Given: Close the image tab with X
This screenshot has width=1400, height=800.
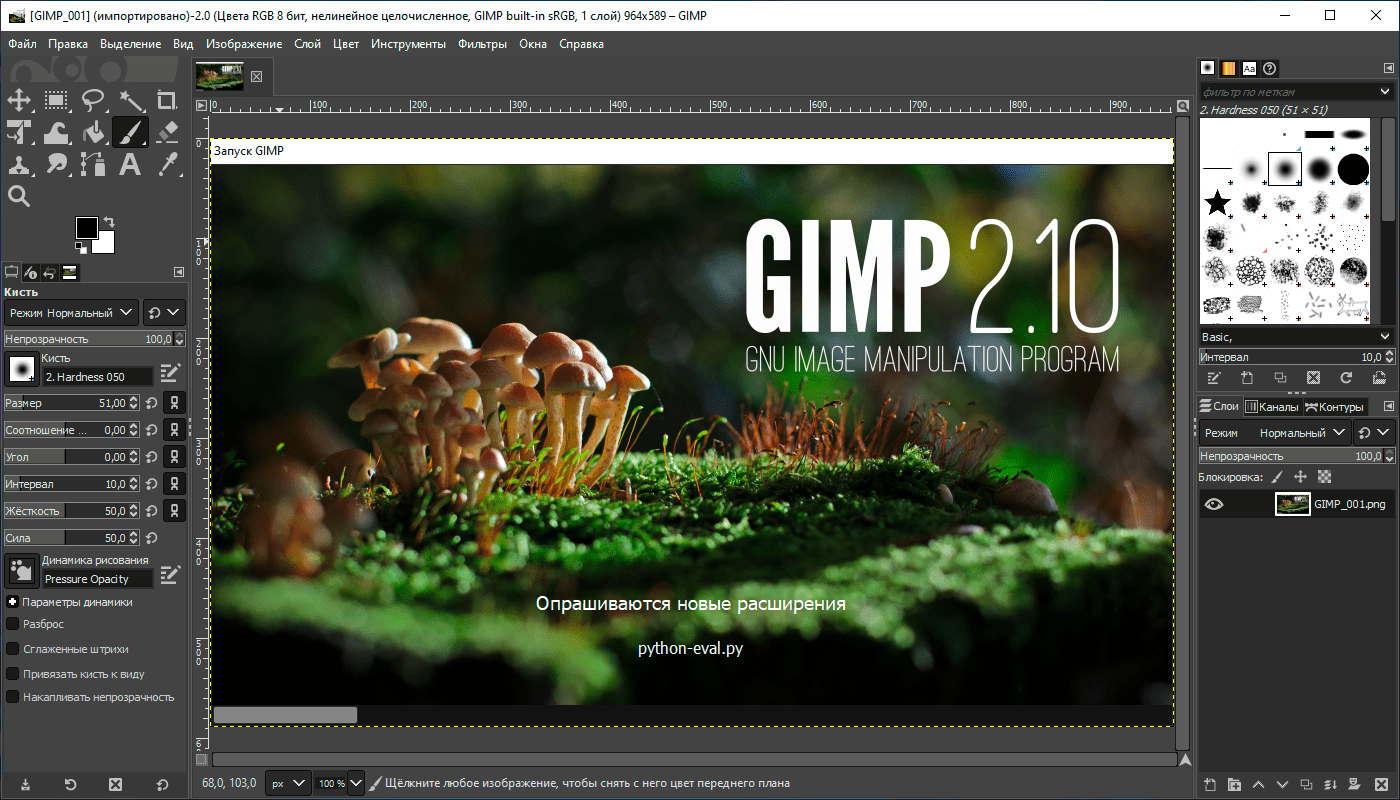Looking at the screenshot, I should 256,77.
